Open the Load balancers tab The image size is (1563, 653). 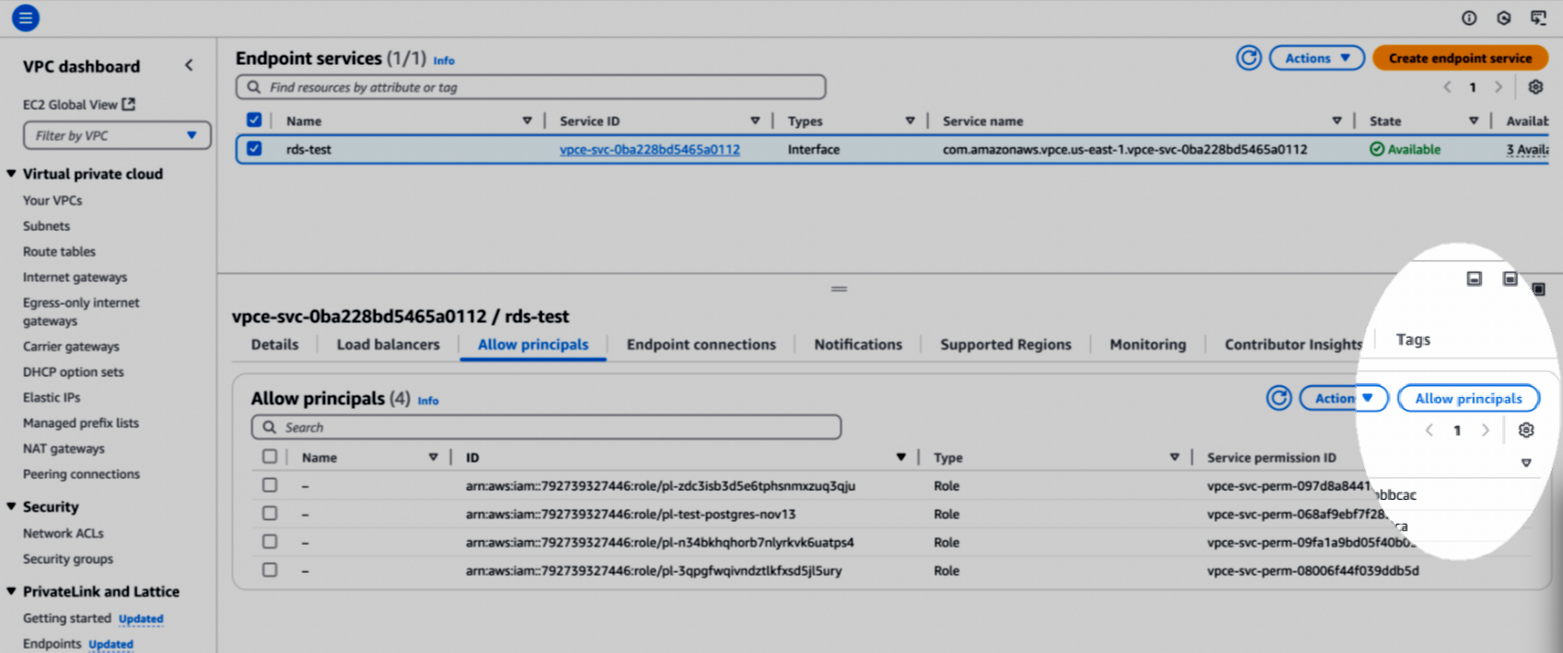pos(387,344)
